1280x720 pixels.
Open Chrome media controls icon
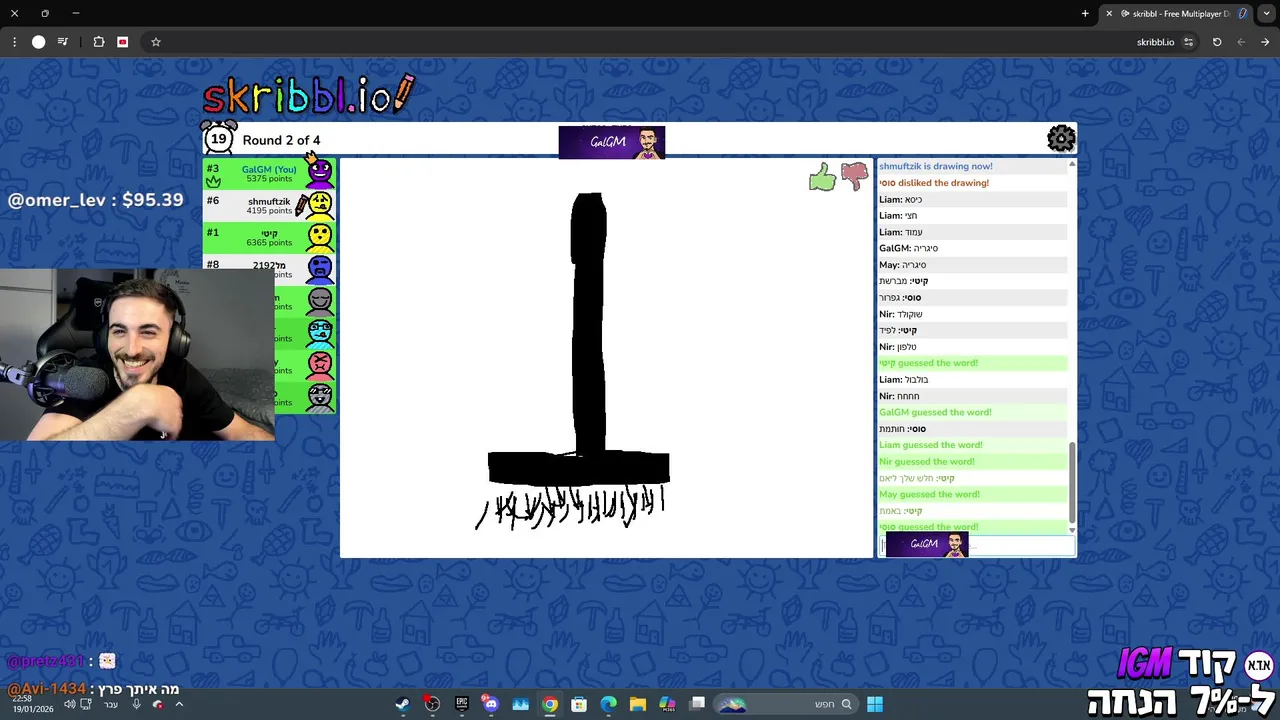62,42
